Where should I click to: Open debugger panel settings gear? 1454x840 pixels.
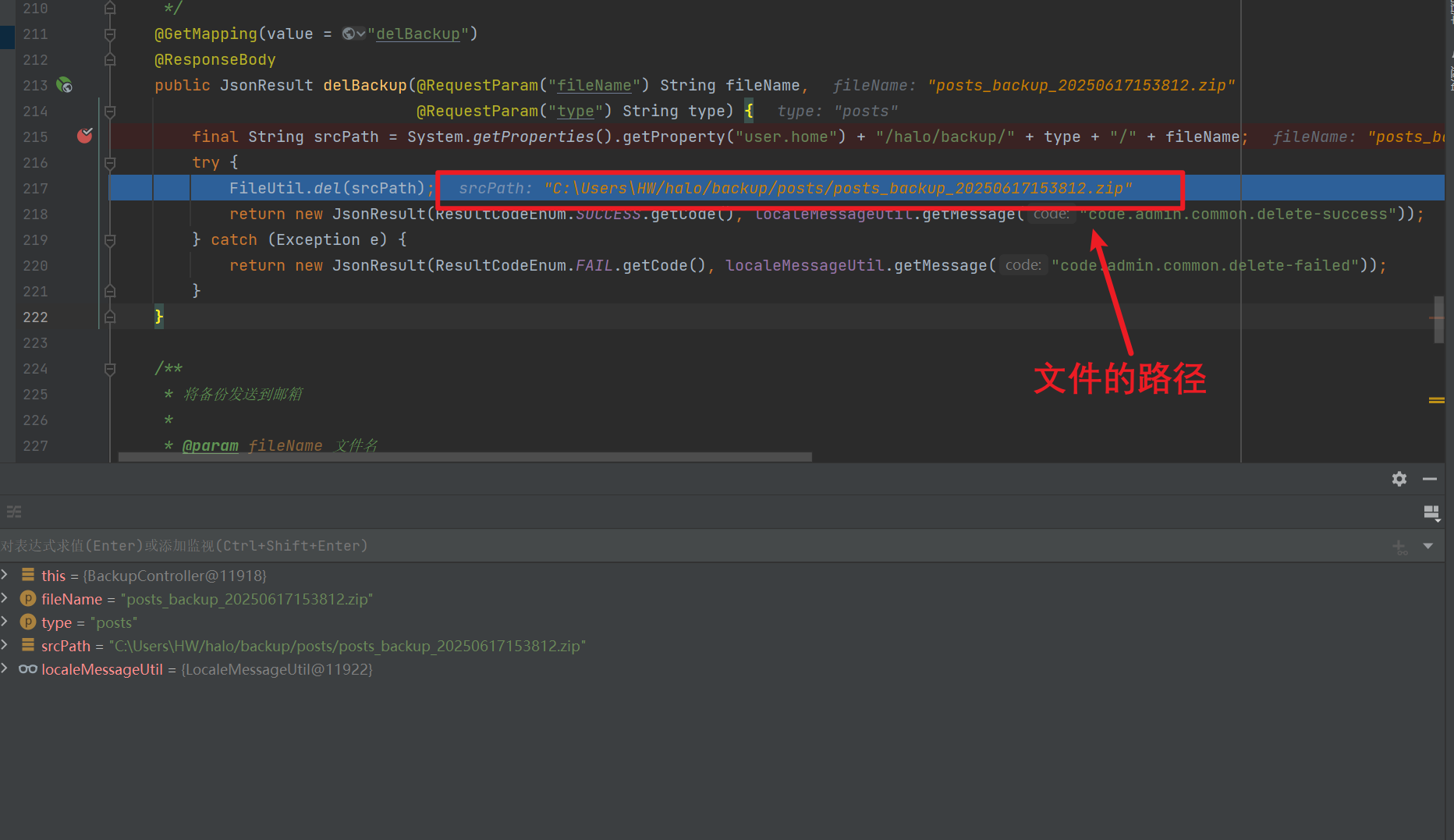1399,479
